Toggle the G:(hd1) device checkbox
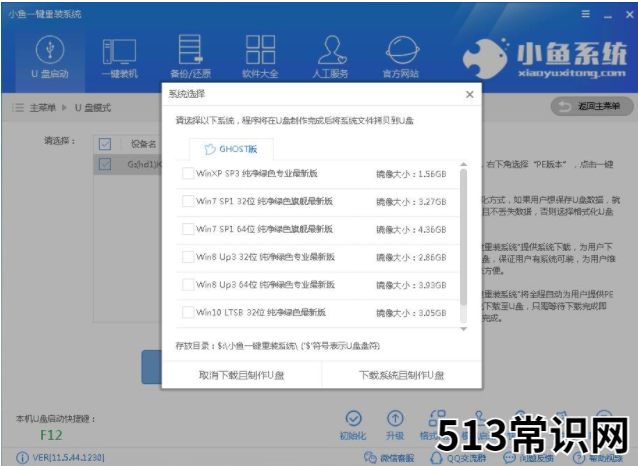Image resolution: width=638 pixels, height=466 pixels. pyautogui.click(x=105, y=164)
